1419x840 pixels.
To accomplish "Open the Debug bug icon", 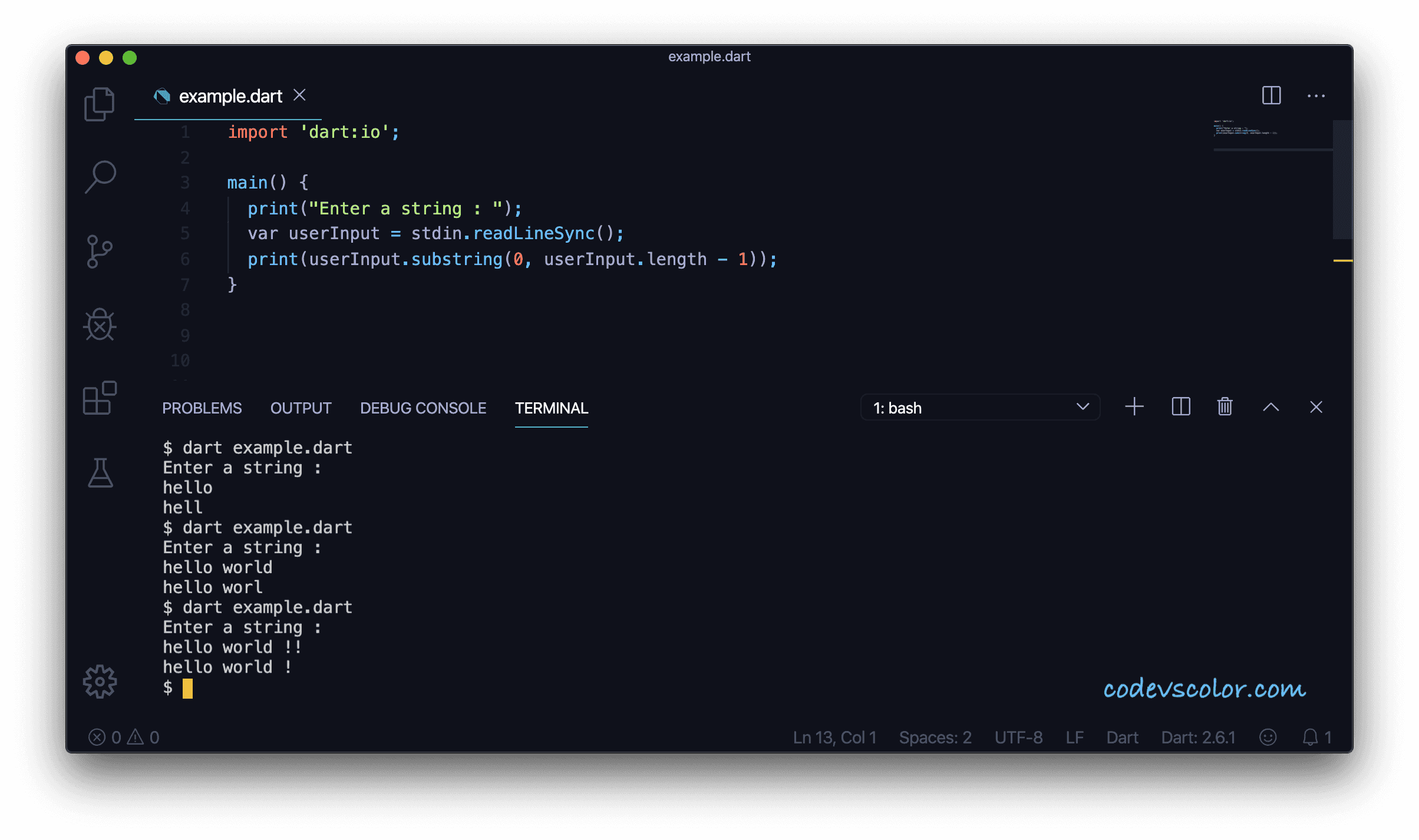I will tap(100, 325).
